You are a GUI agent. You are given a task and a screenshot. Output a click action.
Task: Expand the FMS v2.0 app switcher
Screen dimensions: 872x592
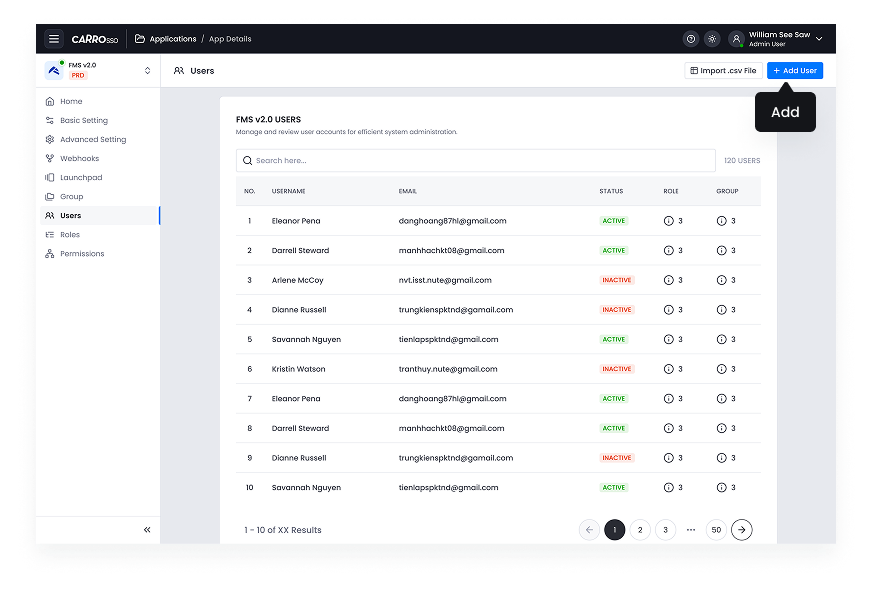click(148, 70)
